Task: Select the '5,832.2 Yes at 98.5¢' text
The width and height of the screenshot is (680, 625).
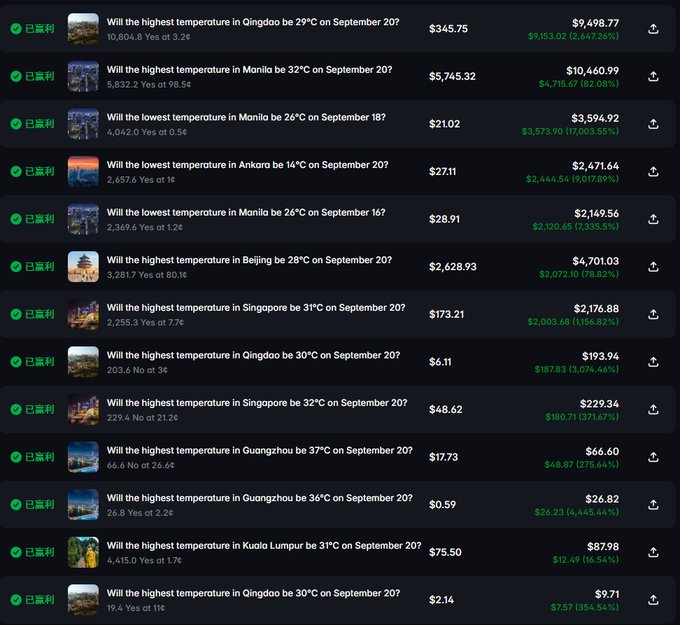Action: click(x=149, y=85)
